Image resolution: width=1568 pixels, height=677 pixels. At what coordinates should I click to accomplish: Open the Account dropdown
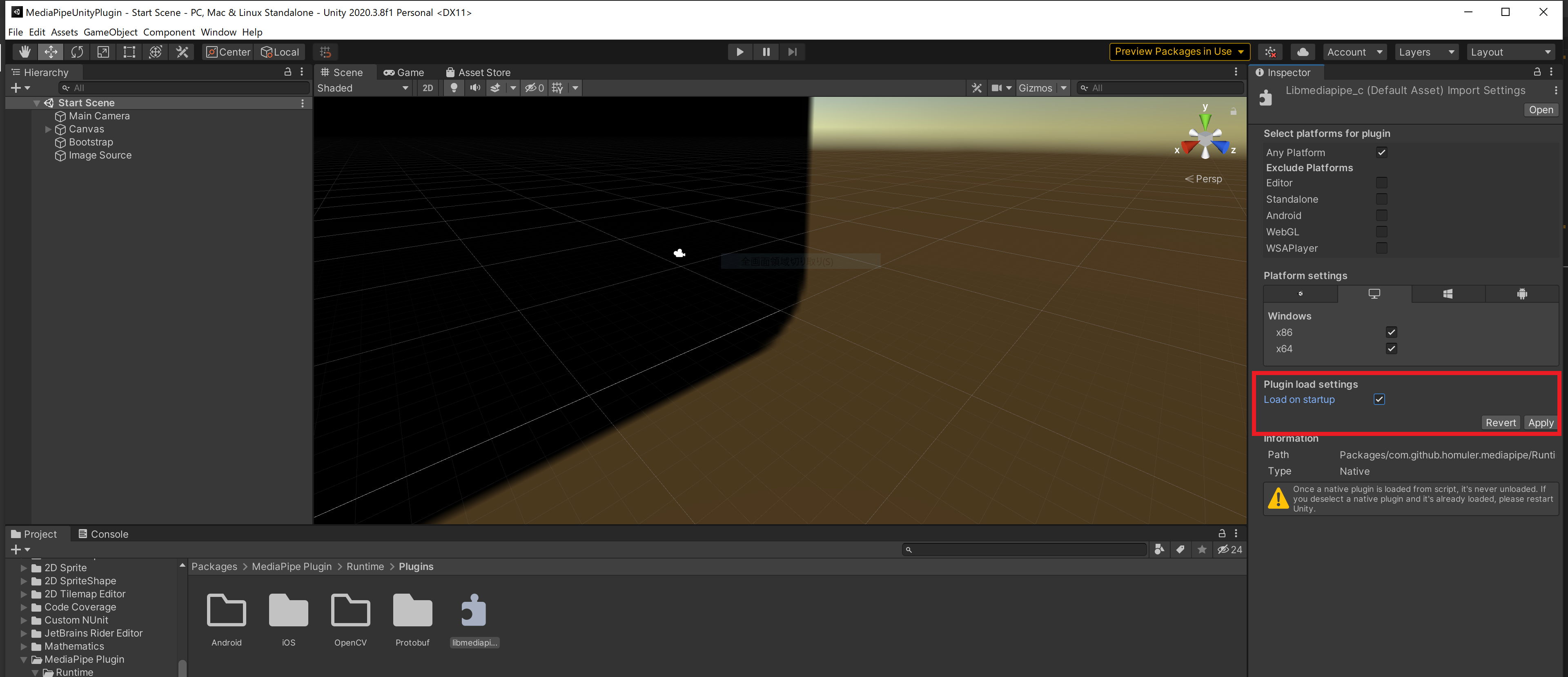click(x=1355, y=52)
